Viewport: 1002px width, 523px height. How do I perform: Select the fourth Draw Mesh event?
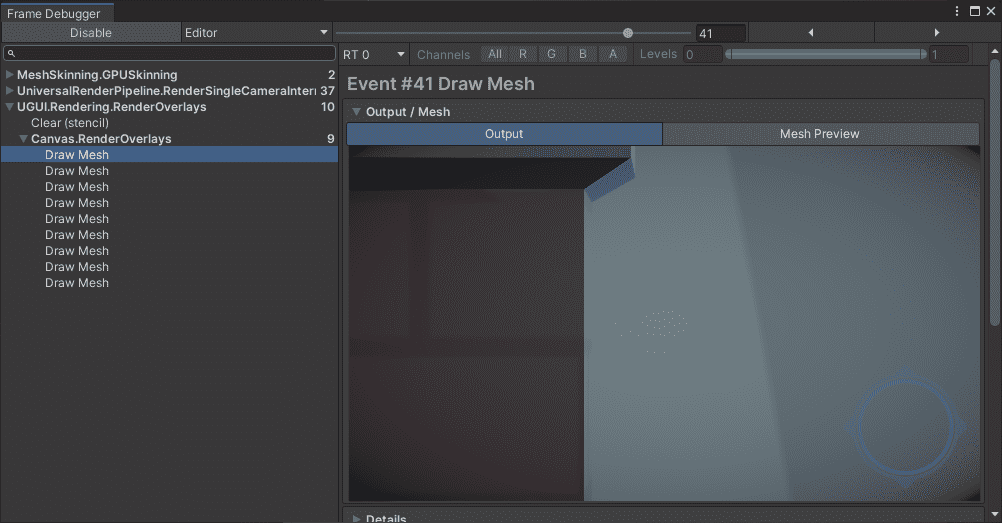(x=169, y=203)
